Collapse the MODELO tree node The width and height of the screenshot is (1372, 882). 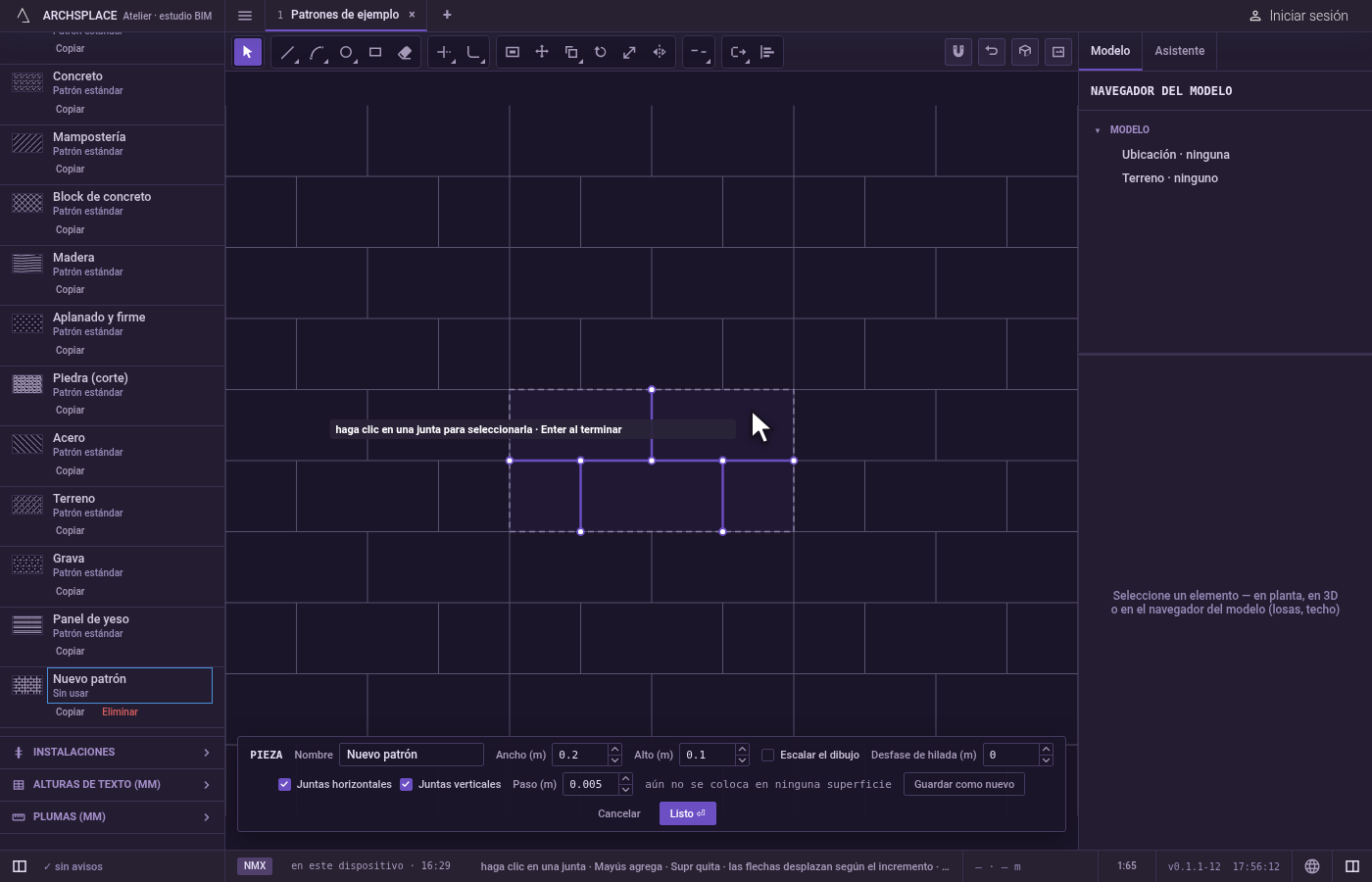coord(1098,129)
